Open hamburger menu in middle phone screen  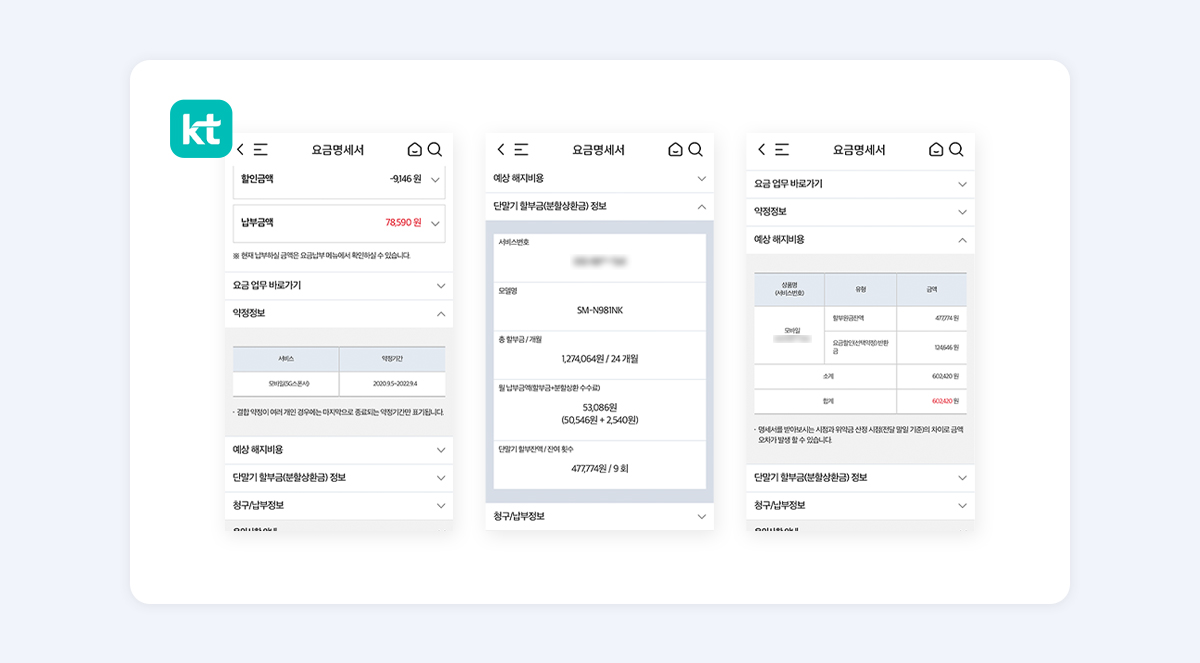pyautogui.click(x=521, y=150)
